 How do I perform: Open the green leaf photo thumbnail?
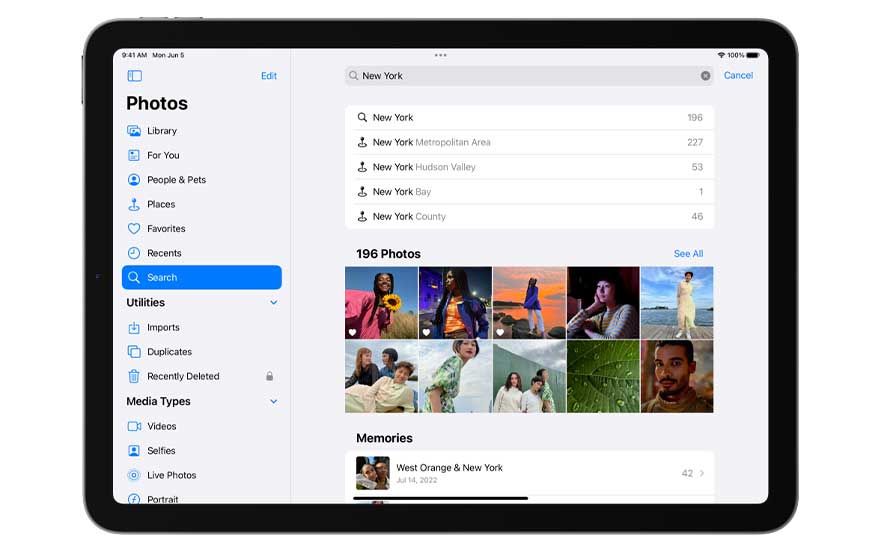pyautogui.click(x=603, y=376)
